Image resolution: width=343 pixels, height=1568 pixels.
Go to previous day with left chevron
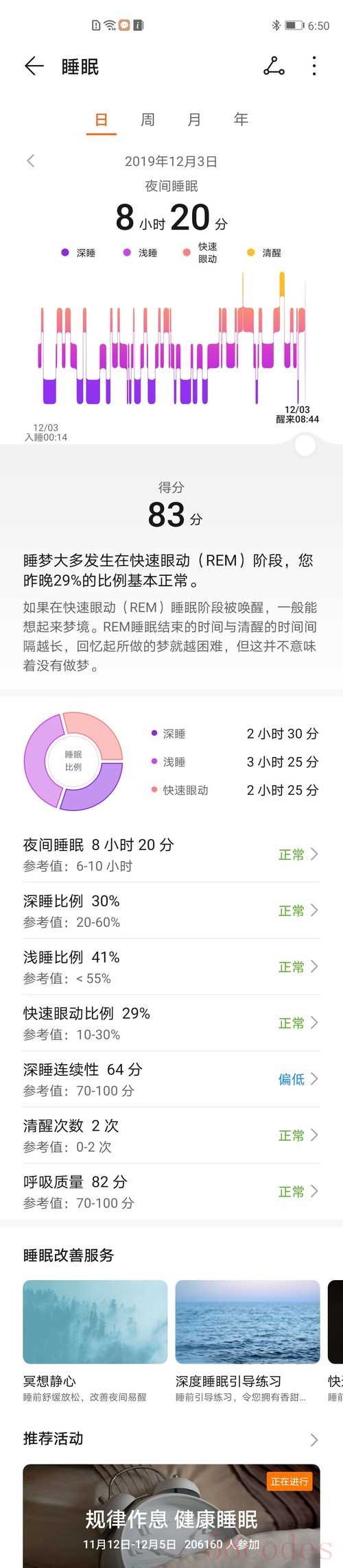30,161
